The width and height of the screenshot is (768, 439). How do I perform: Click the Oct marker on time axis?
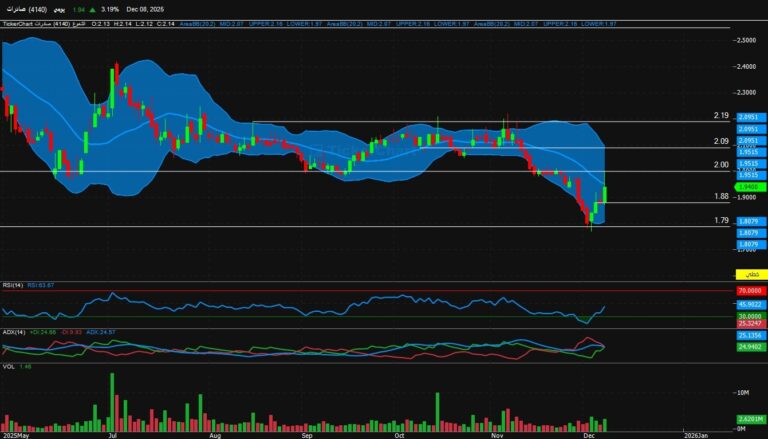click(x=400, y=435)
